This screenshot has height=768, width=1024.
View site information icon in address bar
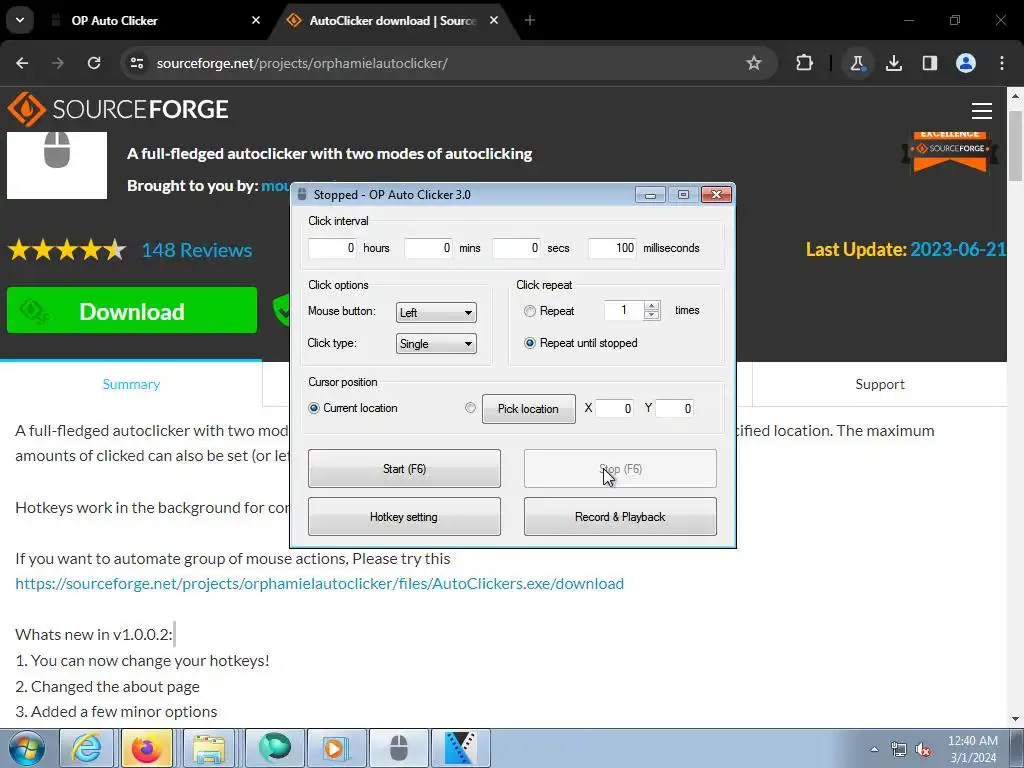137,63
